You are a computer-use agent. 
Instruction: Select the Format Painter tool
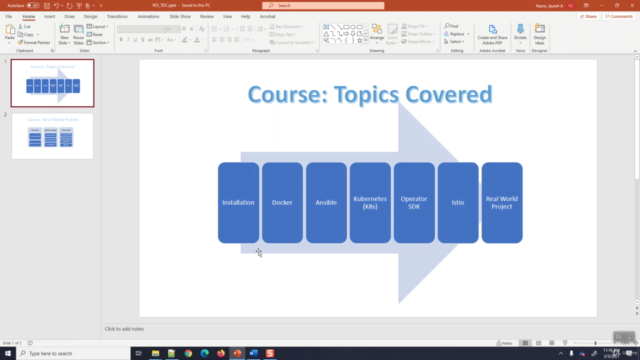point(34,42)
